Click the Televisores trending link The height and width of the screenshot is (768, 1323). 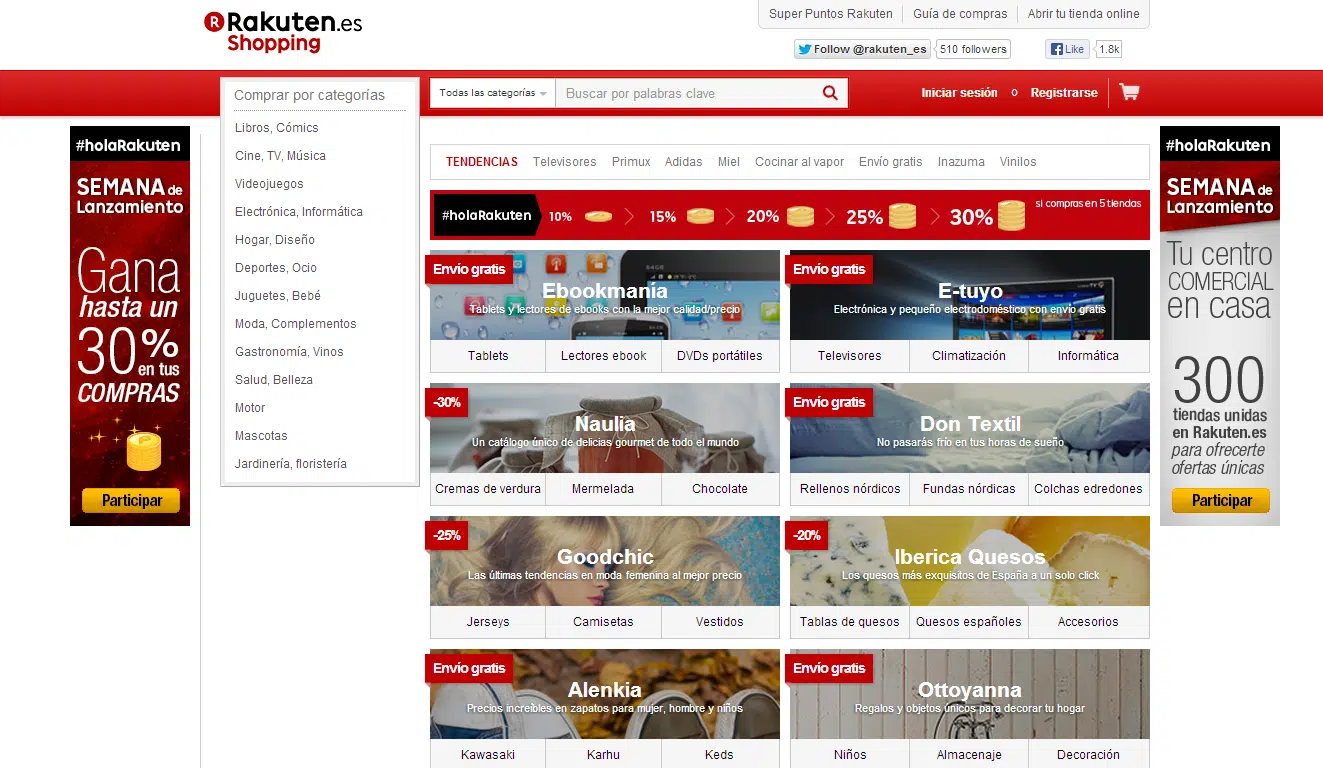[564, 162]
